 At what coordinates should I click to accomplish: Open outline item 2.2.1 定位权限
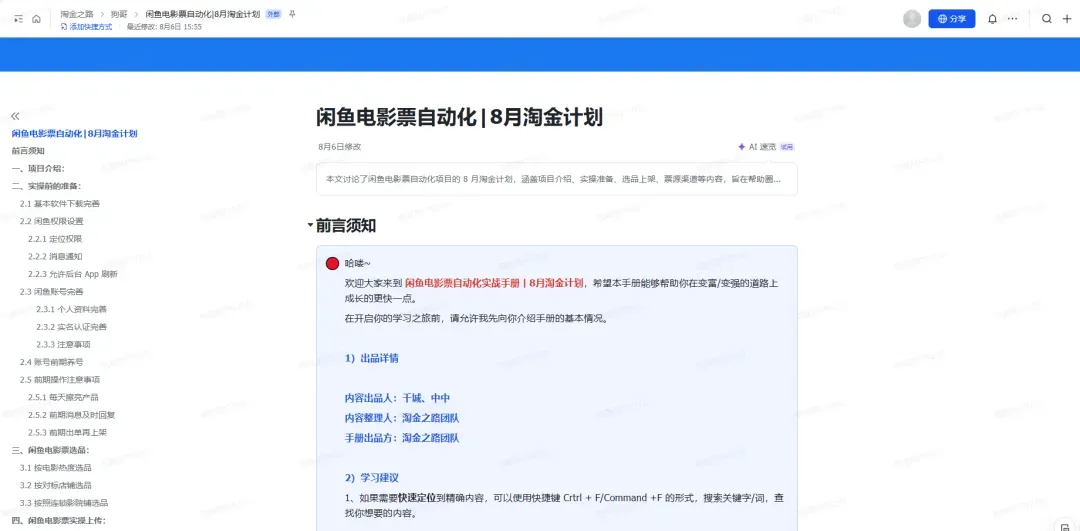55,239
